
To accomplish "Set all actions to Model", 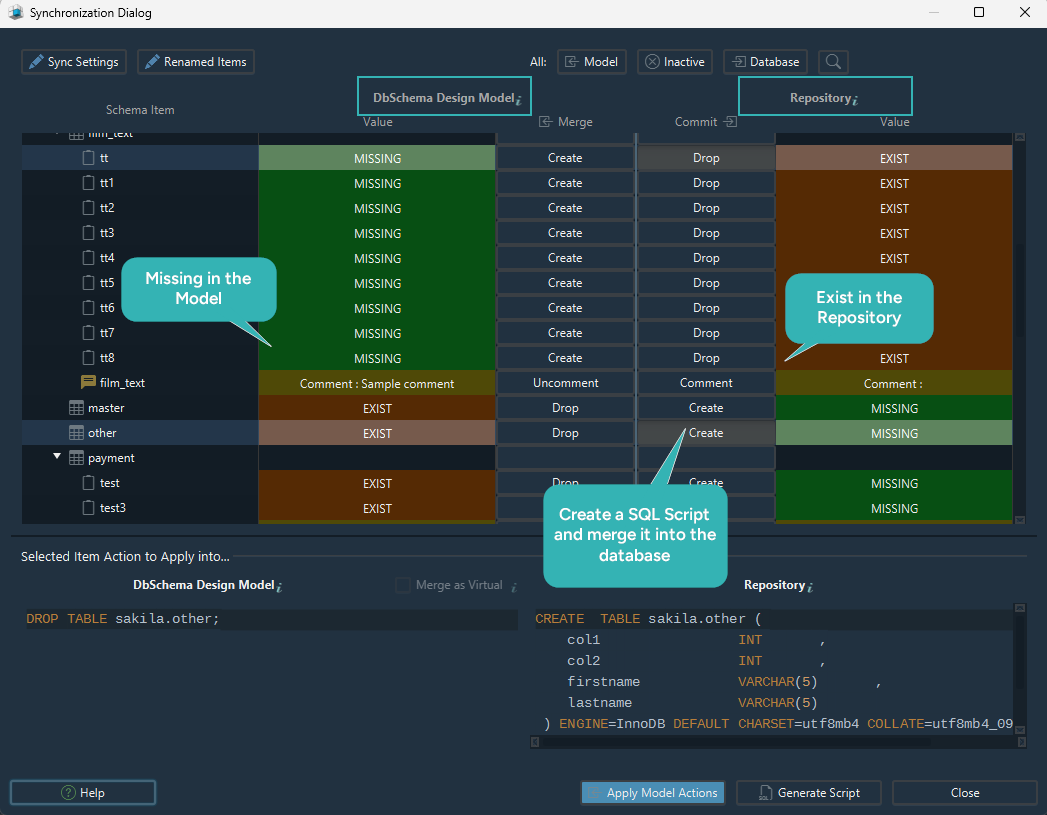I will tap(592, 61).
